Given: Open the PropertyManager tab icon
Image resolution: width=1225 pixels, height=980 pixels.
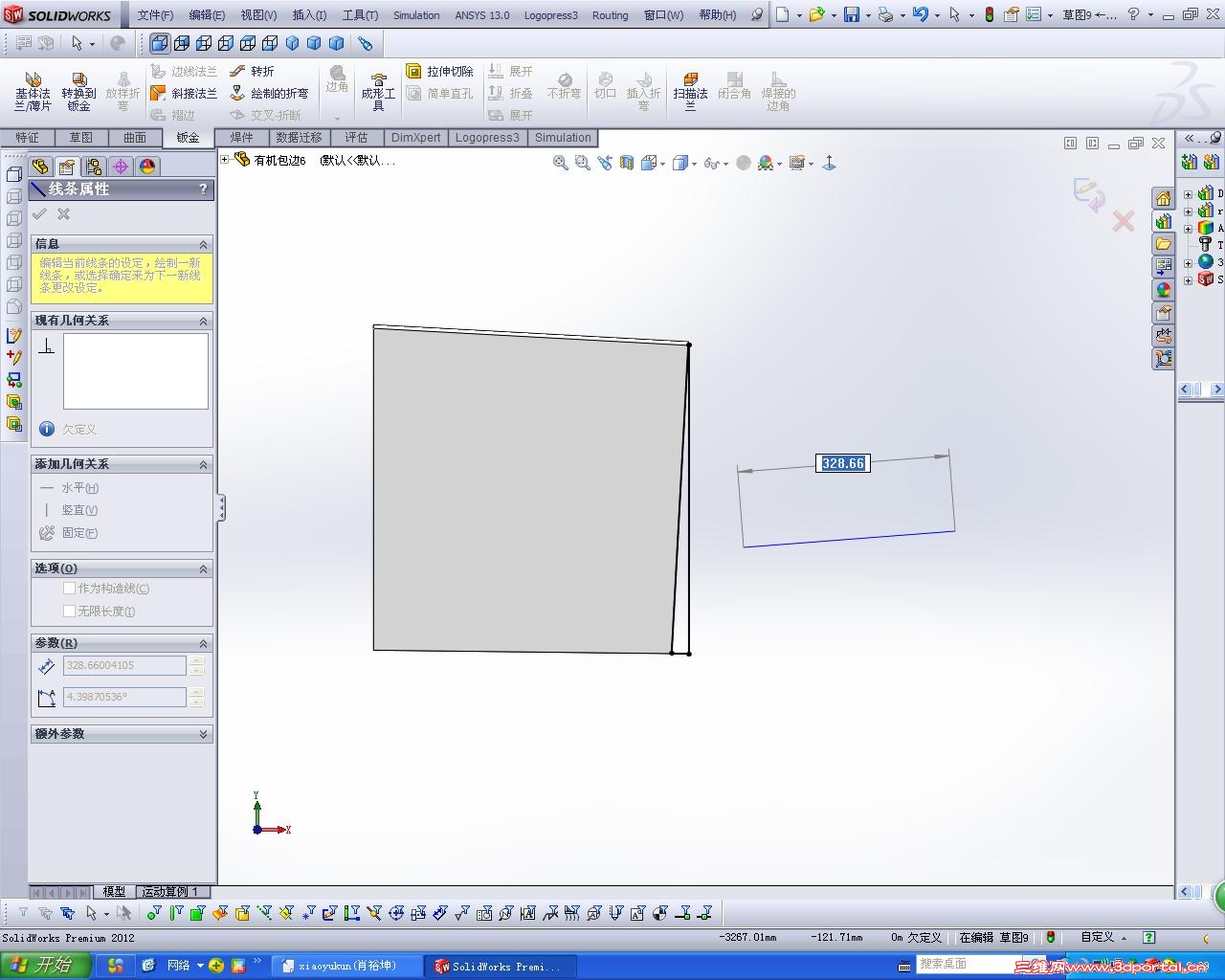Looking at the screenshot, I should [x=67, y=167].
